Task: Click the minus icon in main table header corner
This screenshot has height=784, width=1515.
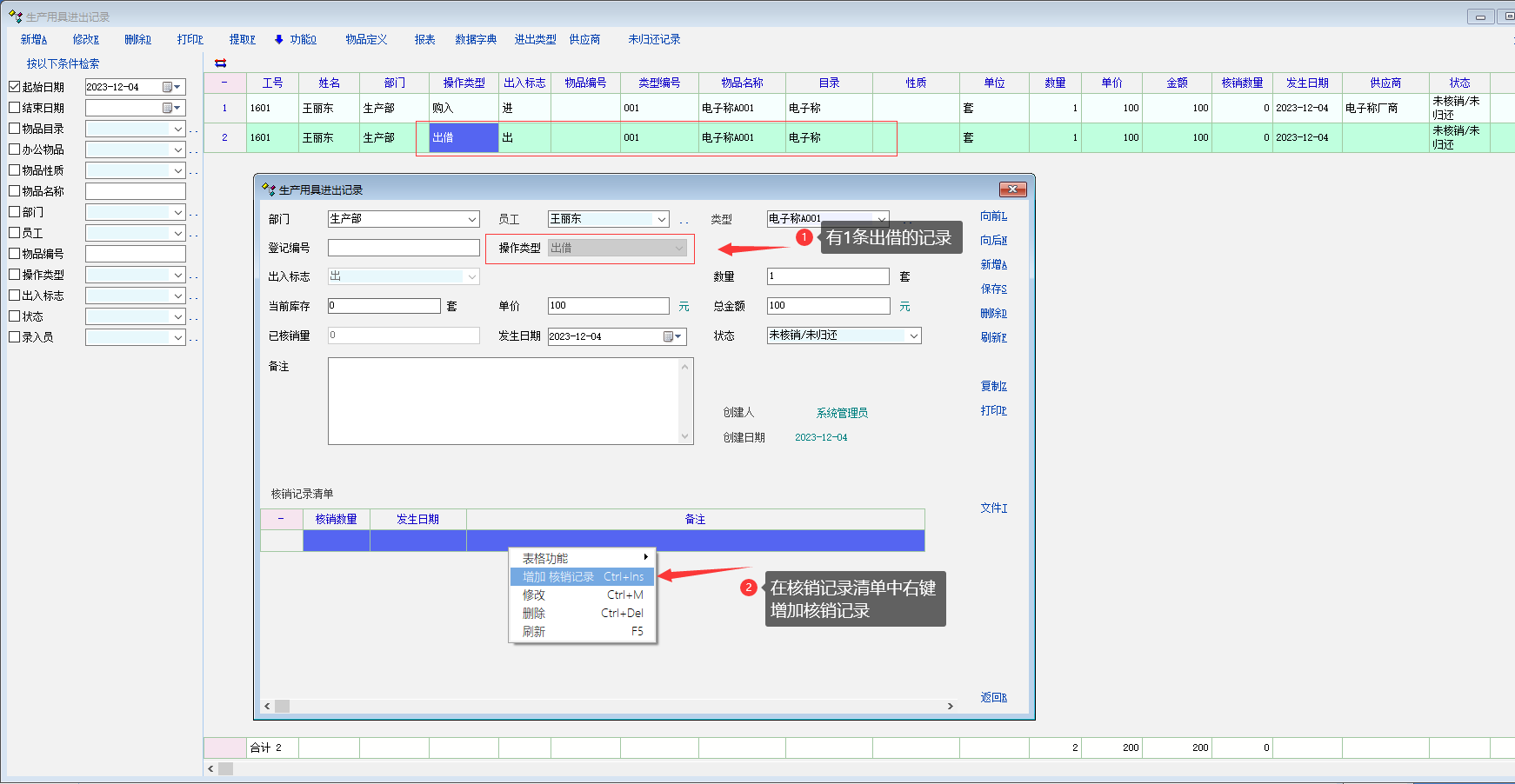Action: tap(224, 83)
